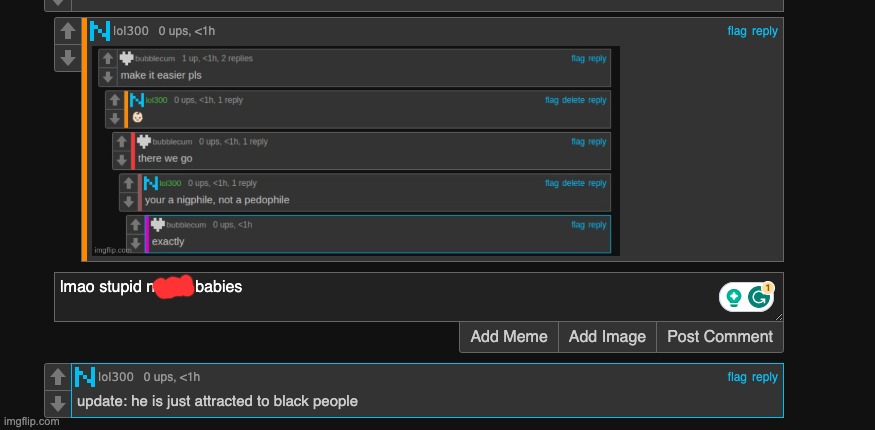Submit using the Post Comment button
The height and width of the screenshot is (430, 875).
720,337
